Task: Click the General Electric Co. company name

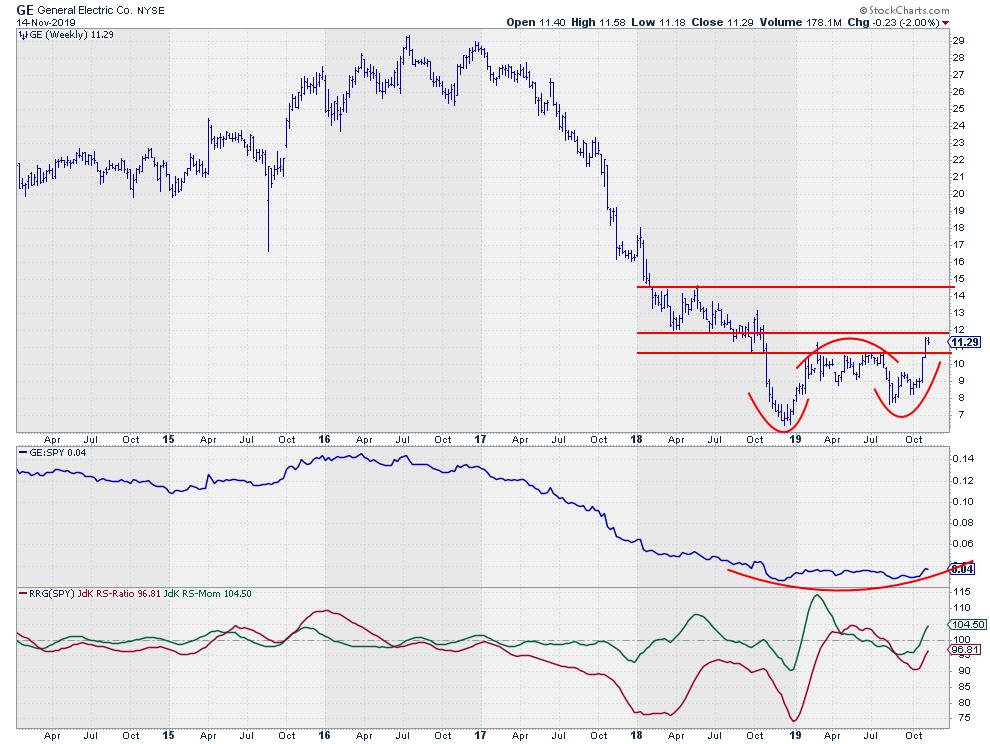Action: click(85, 10)
